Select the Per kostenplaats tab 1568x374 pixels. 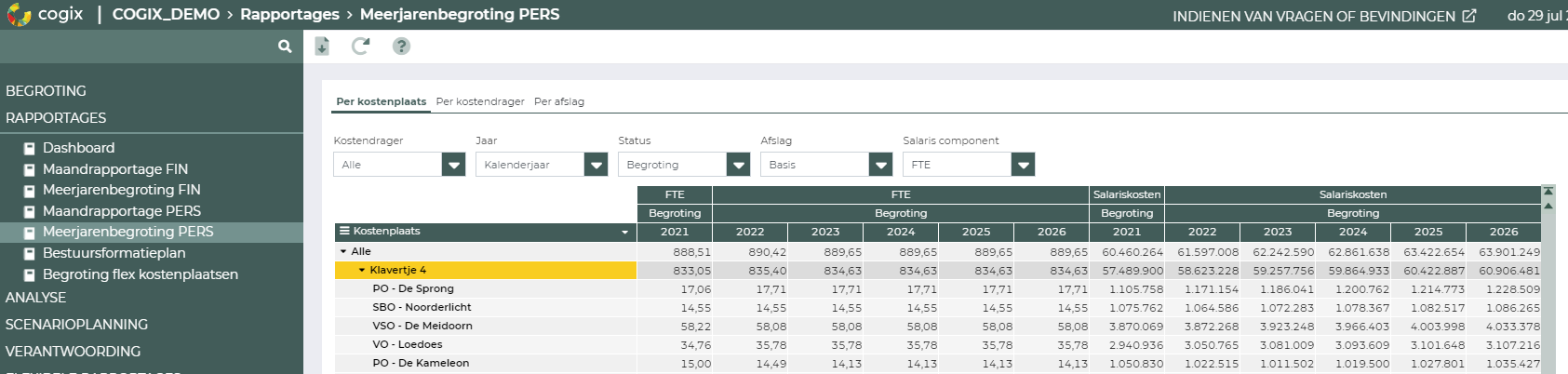(382, 101)
